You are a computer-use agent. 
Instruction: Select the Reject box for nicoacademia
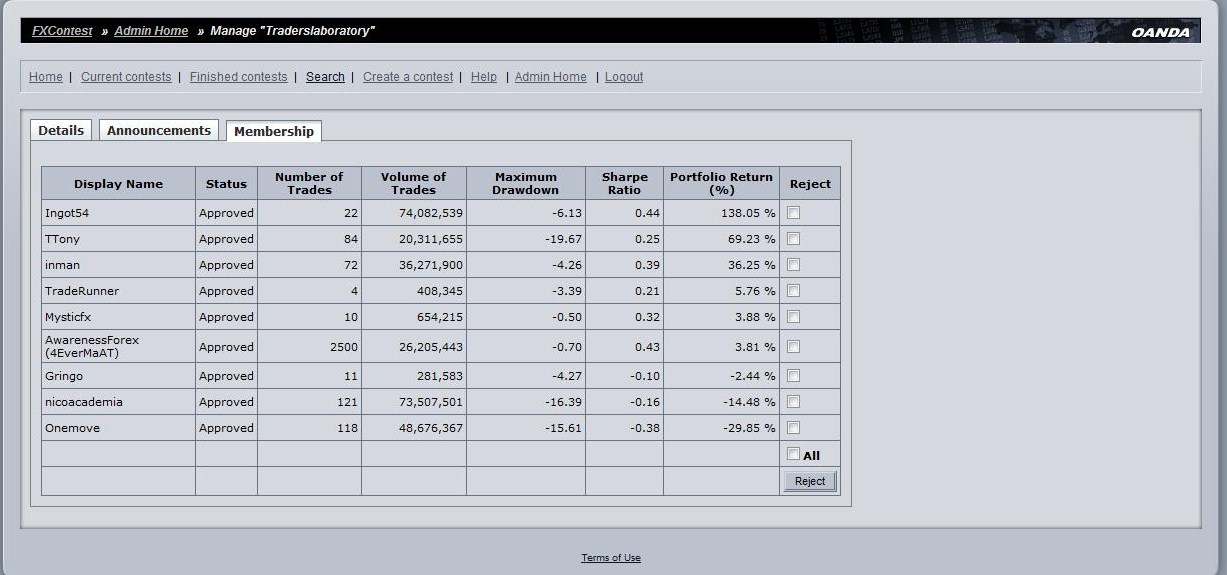[x=793, y=401]
